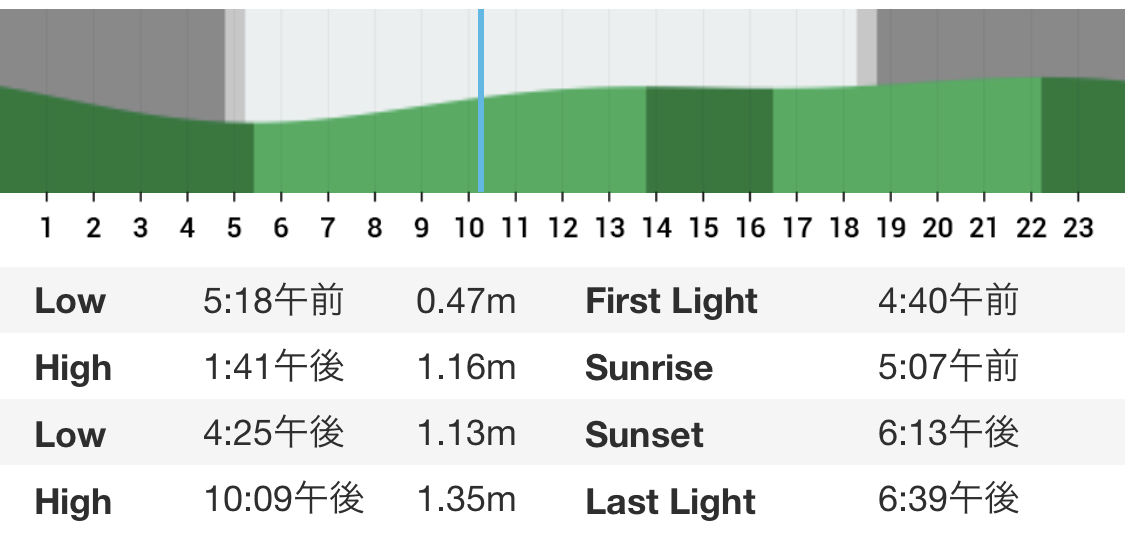Viewport: 1125px width, 545px height.
Task: Click the Last Light time 6:39午後
Action: click(x=948, y=500)
